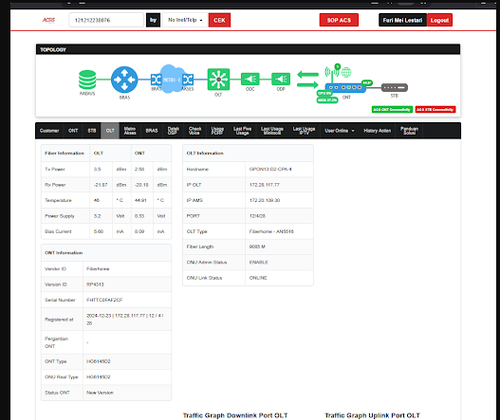The width and height of the screenshot is (500, 420).
Task: Open the History Action tab
Action: click(377, 131)
